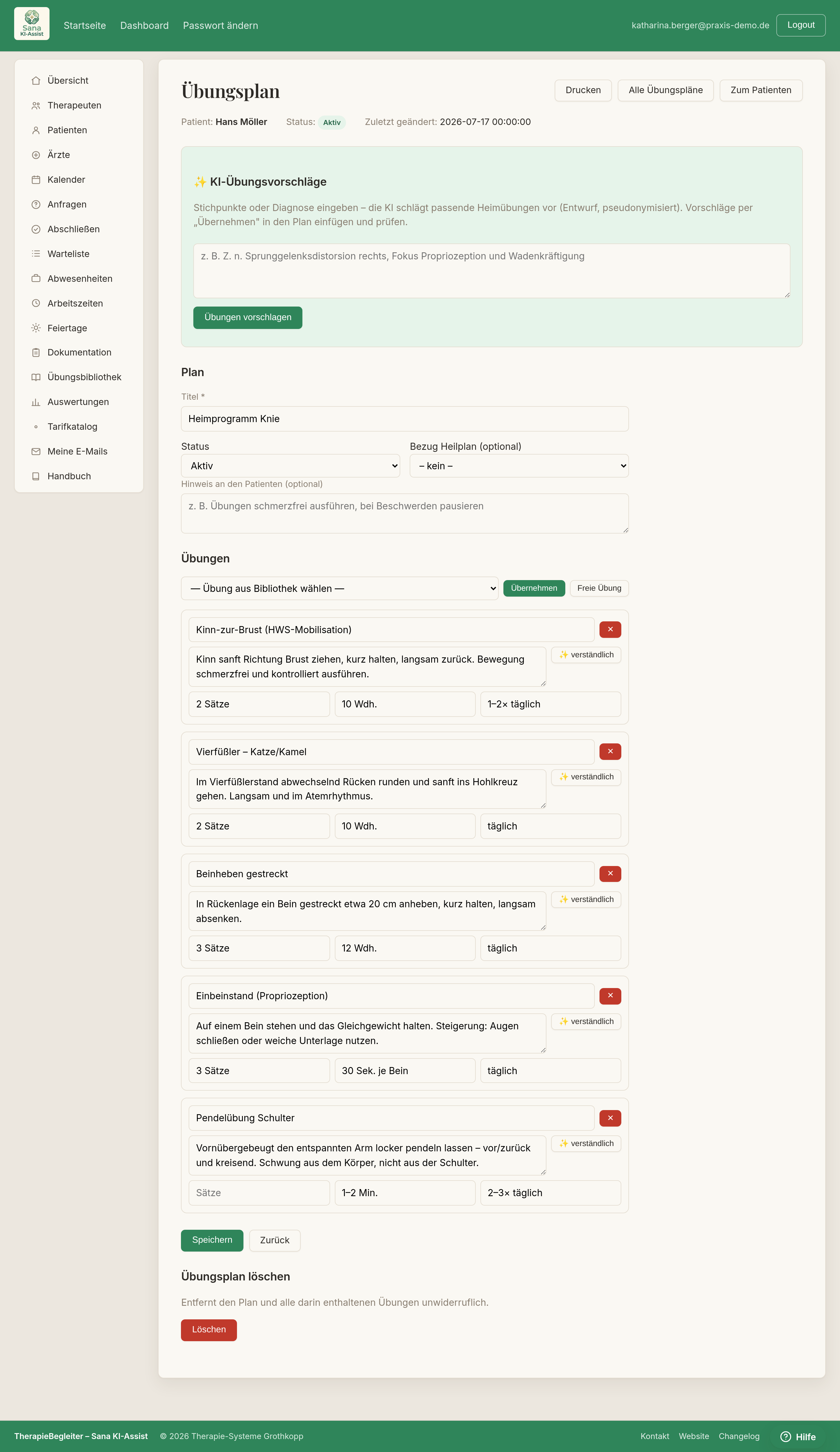Click the Hilfe question-mark icon in footer
Viewport: 840px width, 1452px height.
pyautogui.click(x=785, y=1436)
